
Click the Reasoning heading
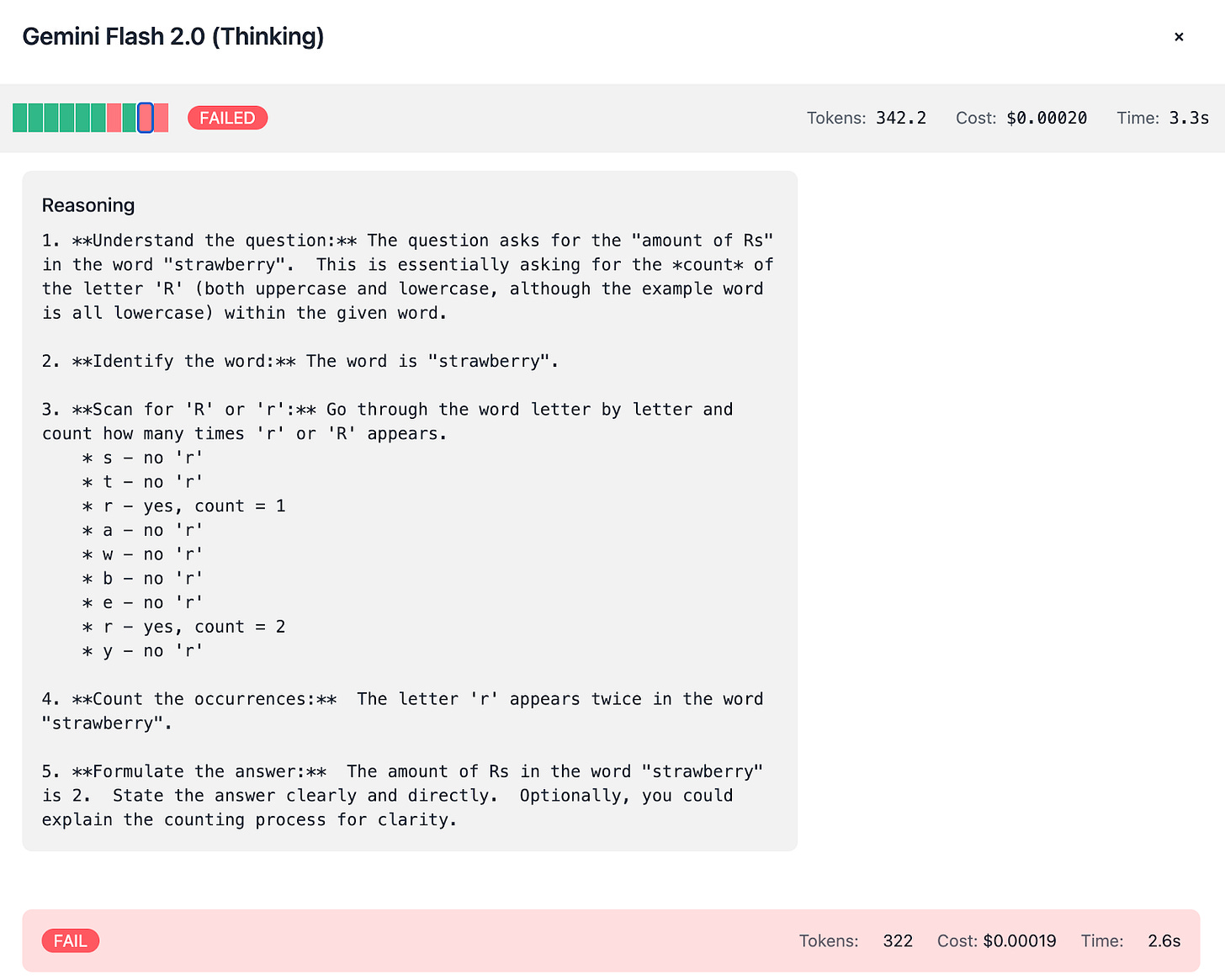(88, 205)
